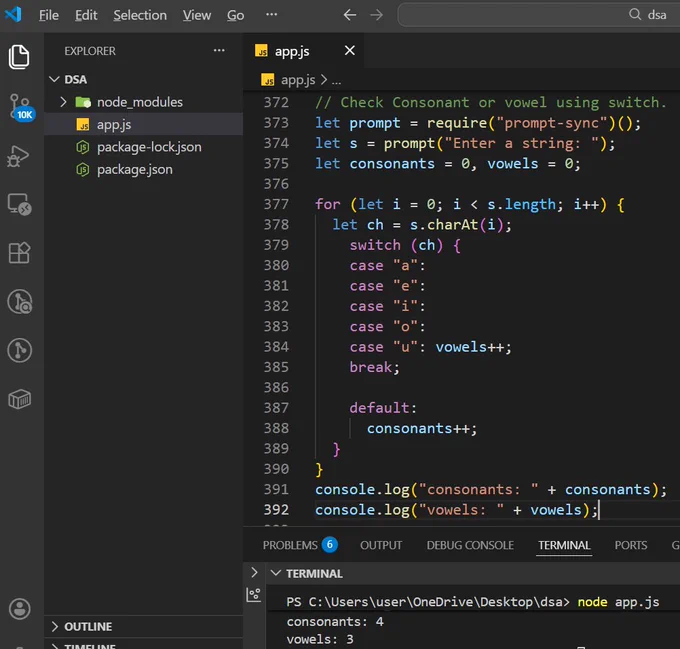Image resolution: width=680 pixels, height=649 pixels.
Task: Click the node_modules folder icon
Action: (83, 102)
